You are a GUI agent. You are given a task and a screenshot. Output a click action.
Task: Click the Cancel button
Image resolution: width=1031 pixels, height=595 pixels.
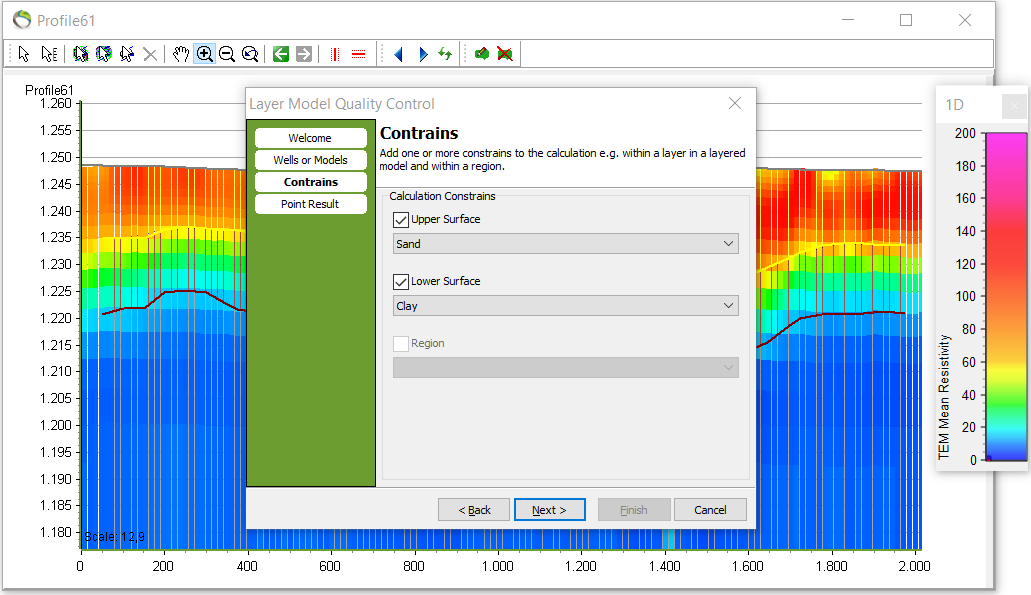(710, 510)
